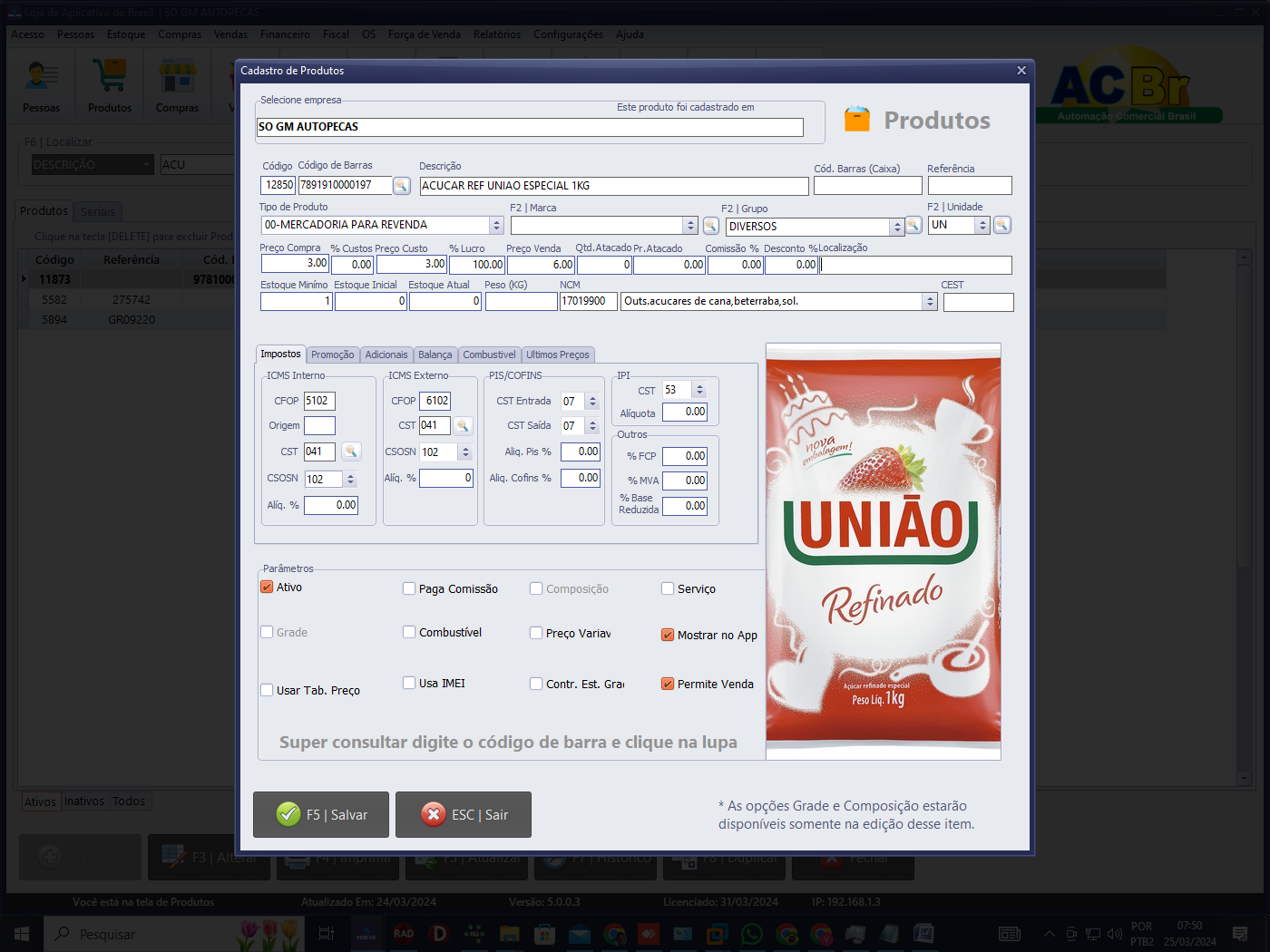Click the CST search icon in ICMS Interno
The height and width of the screenshot is (952, 1270).
[x=351, y=452]
